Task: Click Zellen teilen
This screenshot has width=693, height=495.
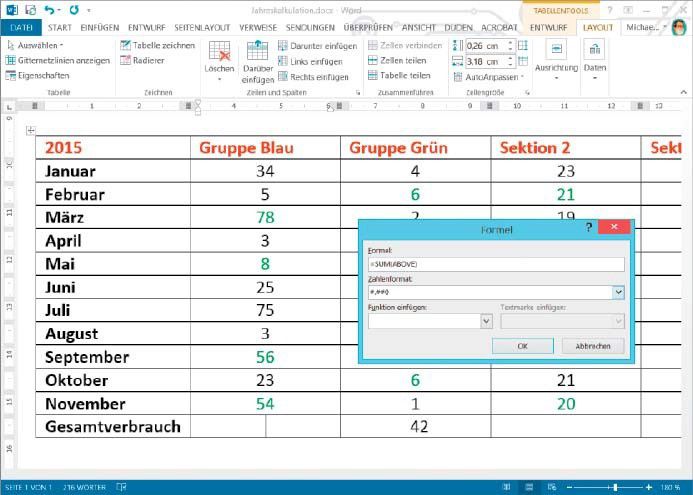Action: (x=397, y=61)
